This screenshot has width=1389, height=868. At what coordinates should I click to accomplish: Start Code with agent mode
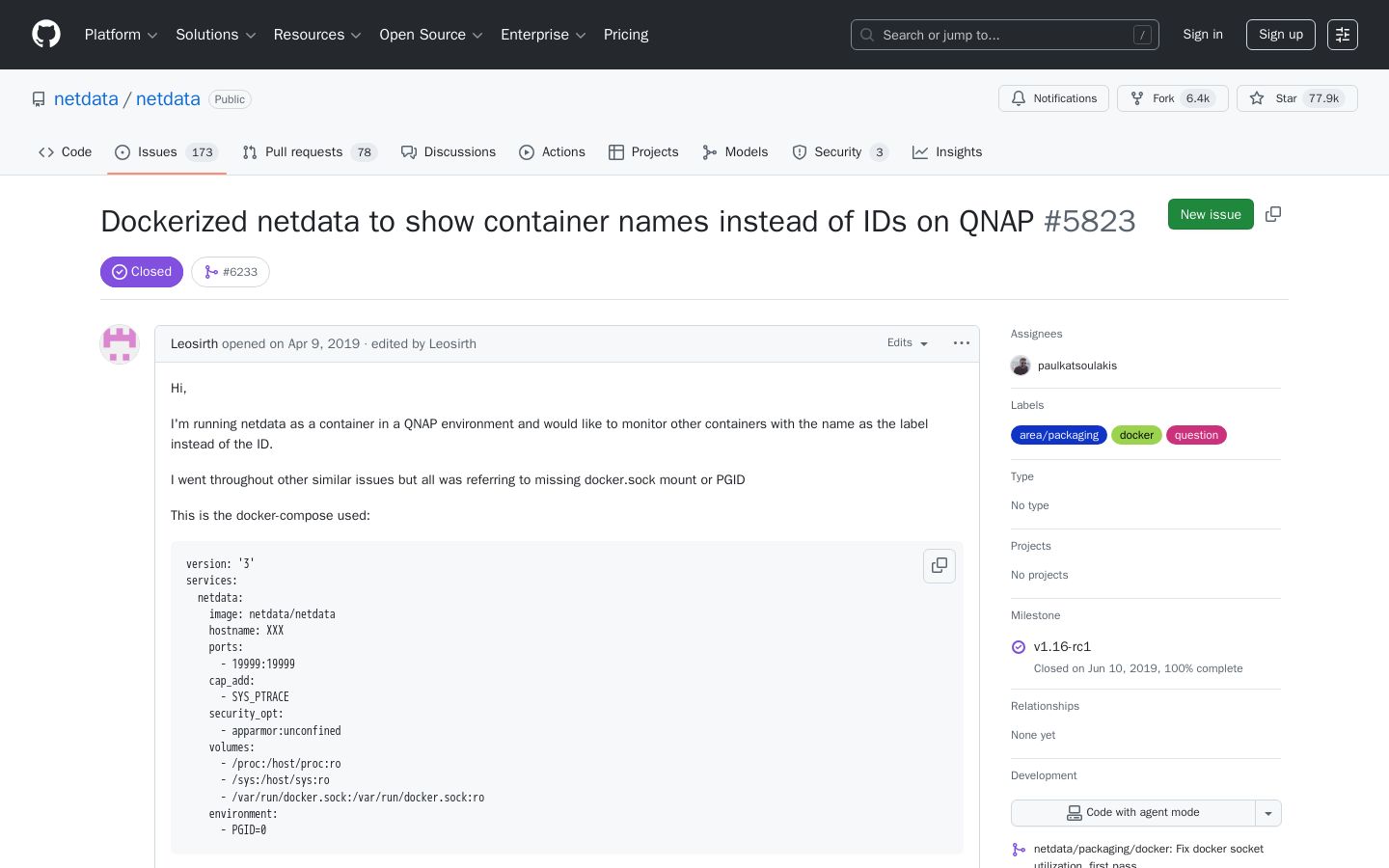(x=1133, y=813)
